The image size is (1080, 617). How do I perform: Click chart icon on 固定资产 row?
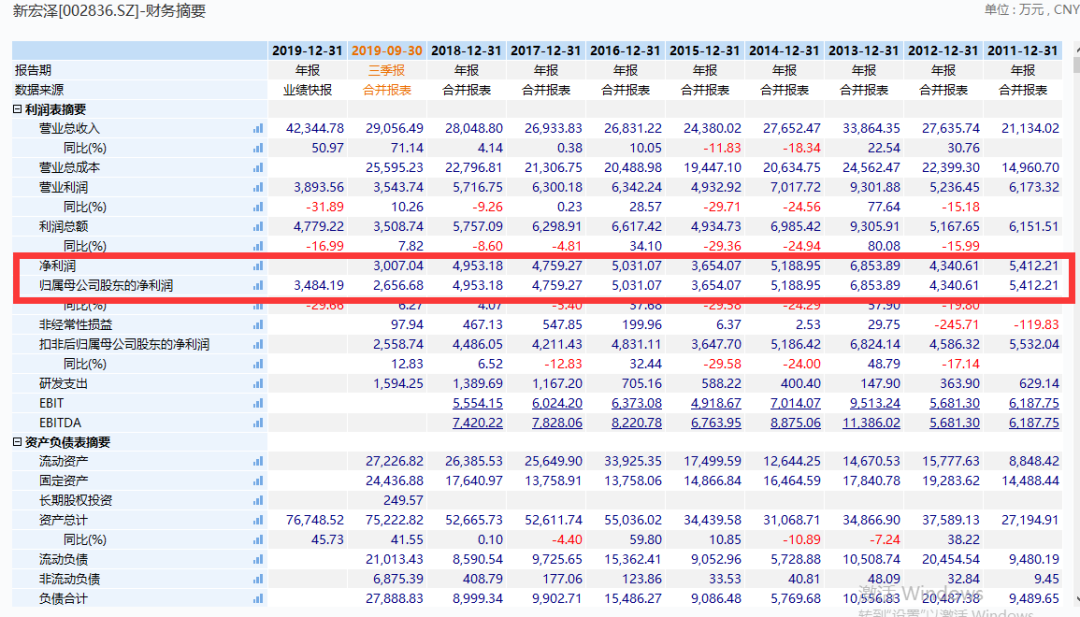[258, 481]
